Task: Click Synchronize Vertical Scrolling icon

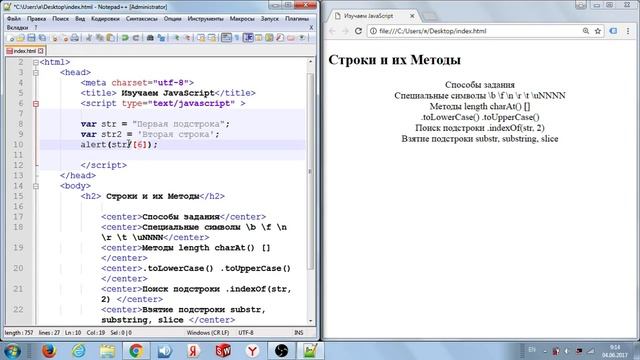Action: [x=201, y=38]
